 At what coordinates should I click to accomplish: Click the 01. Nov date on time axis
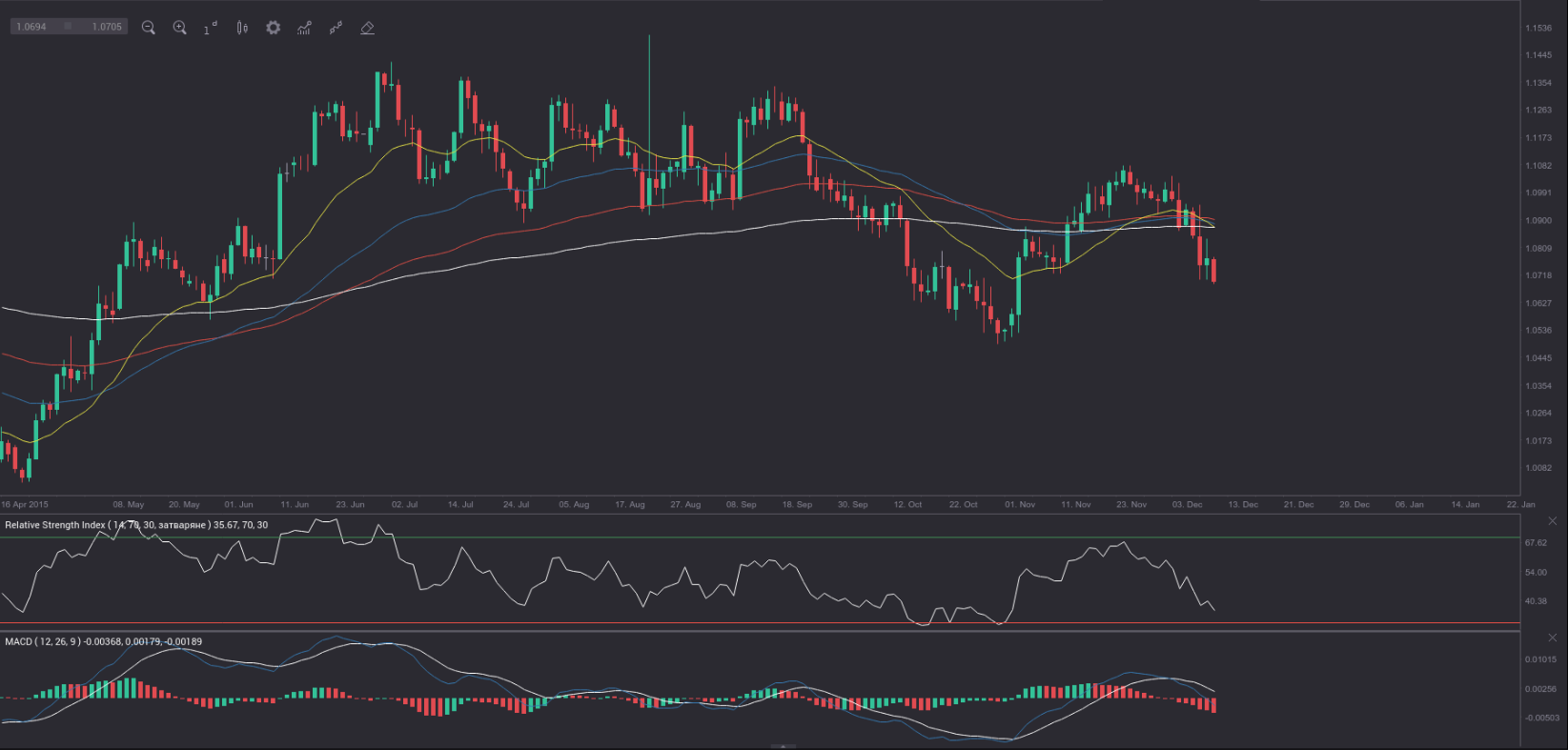(1019, 504)
